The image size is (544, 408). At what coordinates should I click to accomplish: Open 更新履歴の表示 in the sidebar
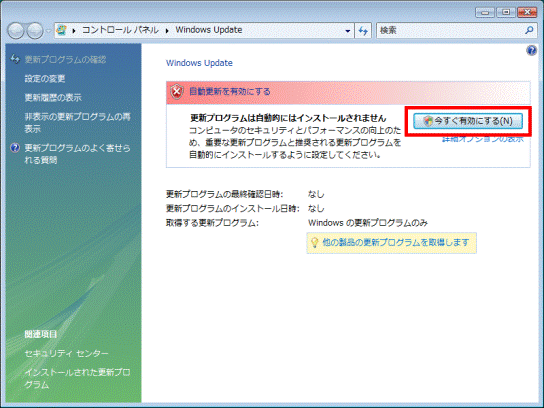[53, 97]
